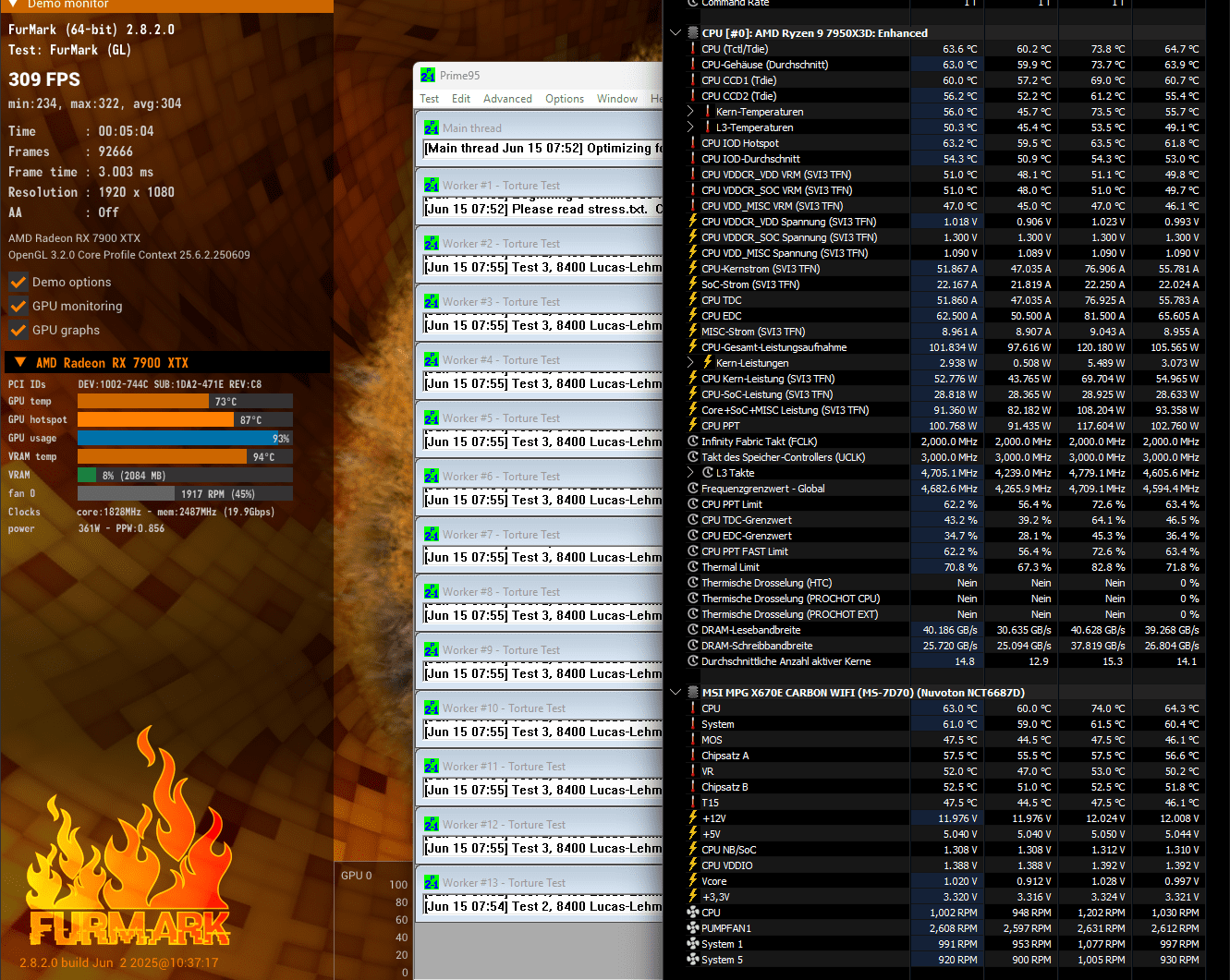Click the Worker #3 Torture Test icon
Viewport: 1230px width, 980px height.
432,302
